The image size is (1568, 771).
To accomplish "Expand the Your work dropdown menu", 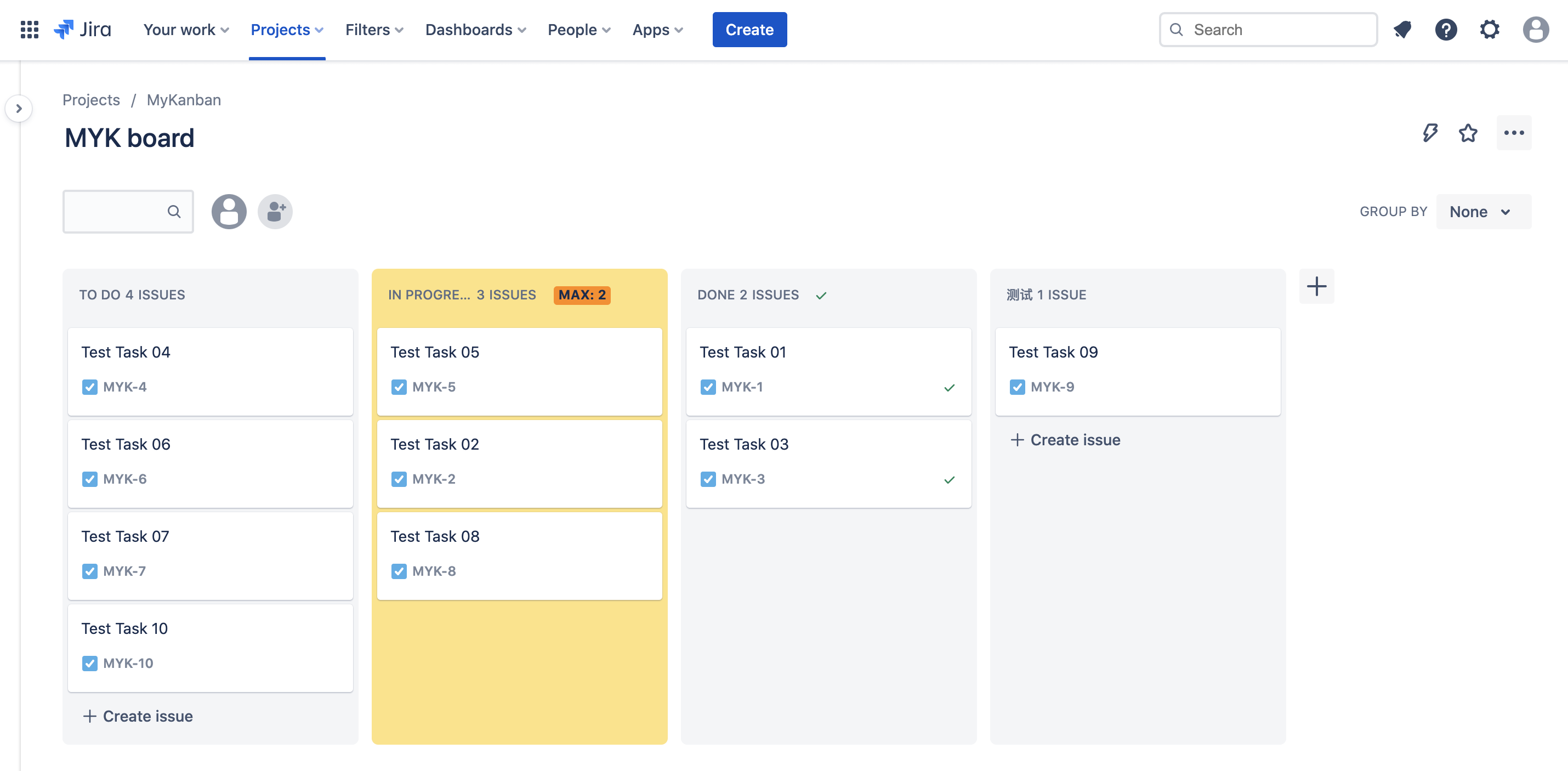I will pos(186,29).
